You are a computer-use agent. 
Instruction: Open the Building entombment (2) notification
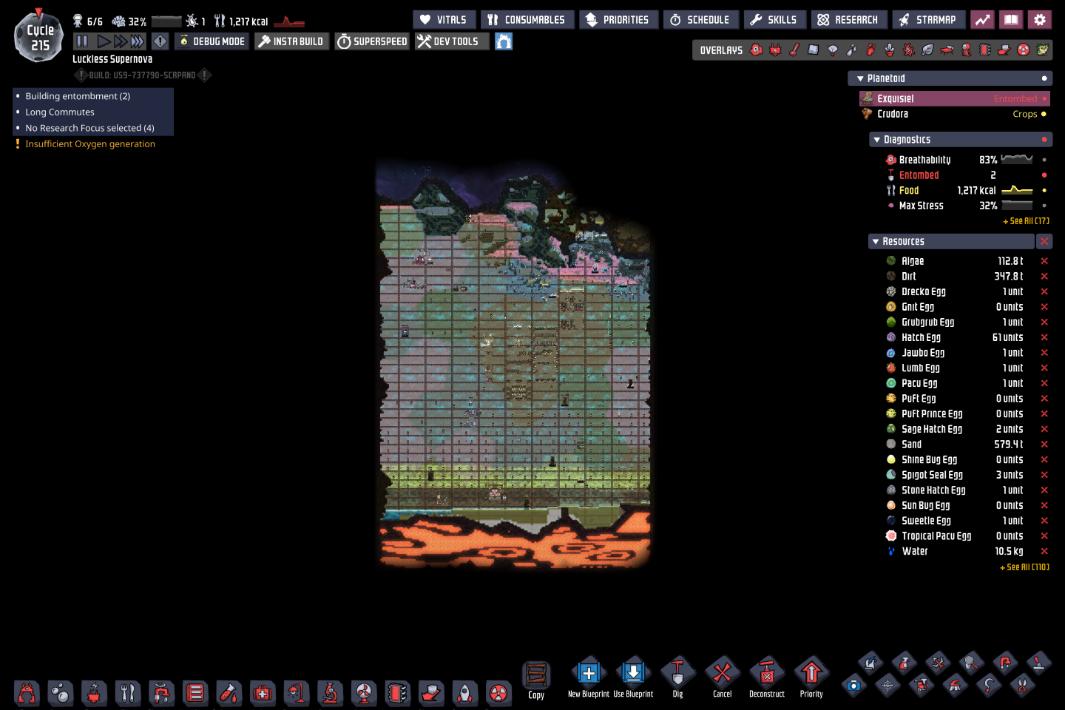point(77,96)
